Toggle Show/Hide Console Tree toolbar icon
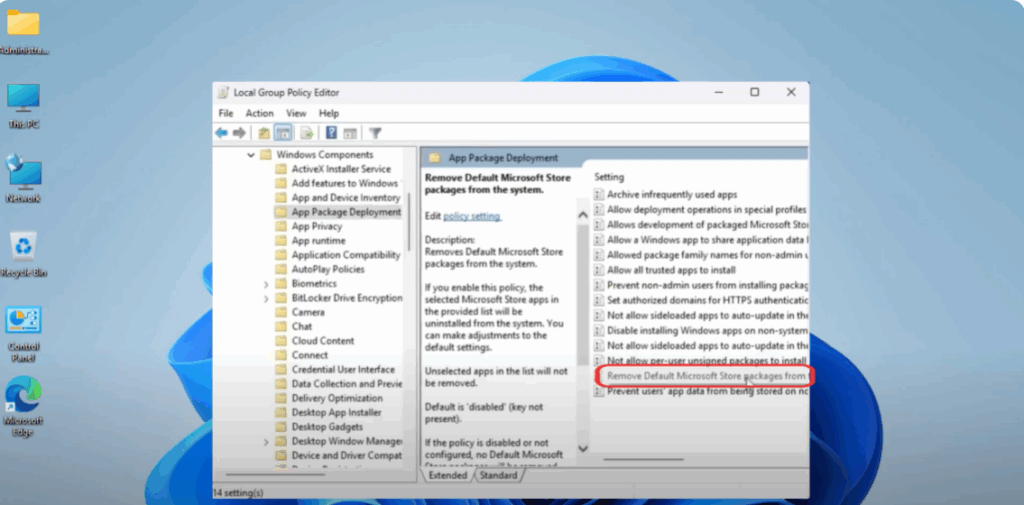This screenshot has width=1024, height=505. [283, 133]
